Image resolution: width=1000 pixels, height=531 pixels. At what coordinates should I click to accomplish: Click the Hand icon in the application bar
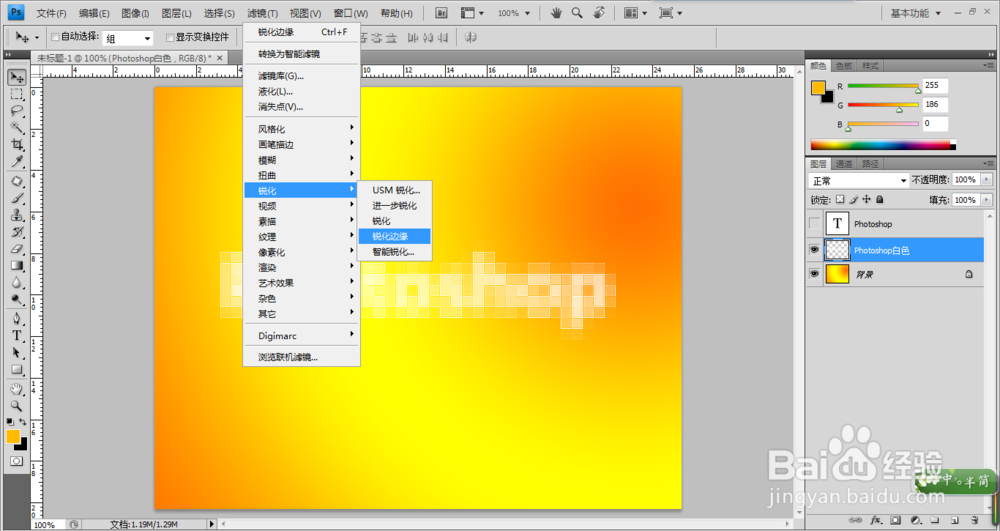[x=556, y=13]
